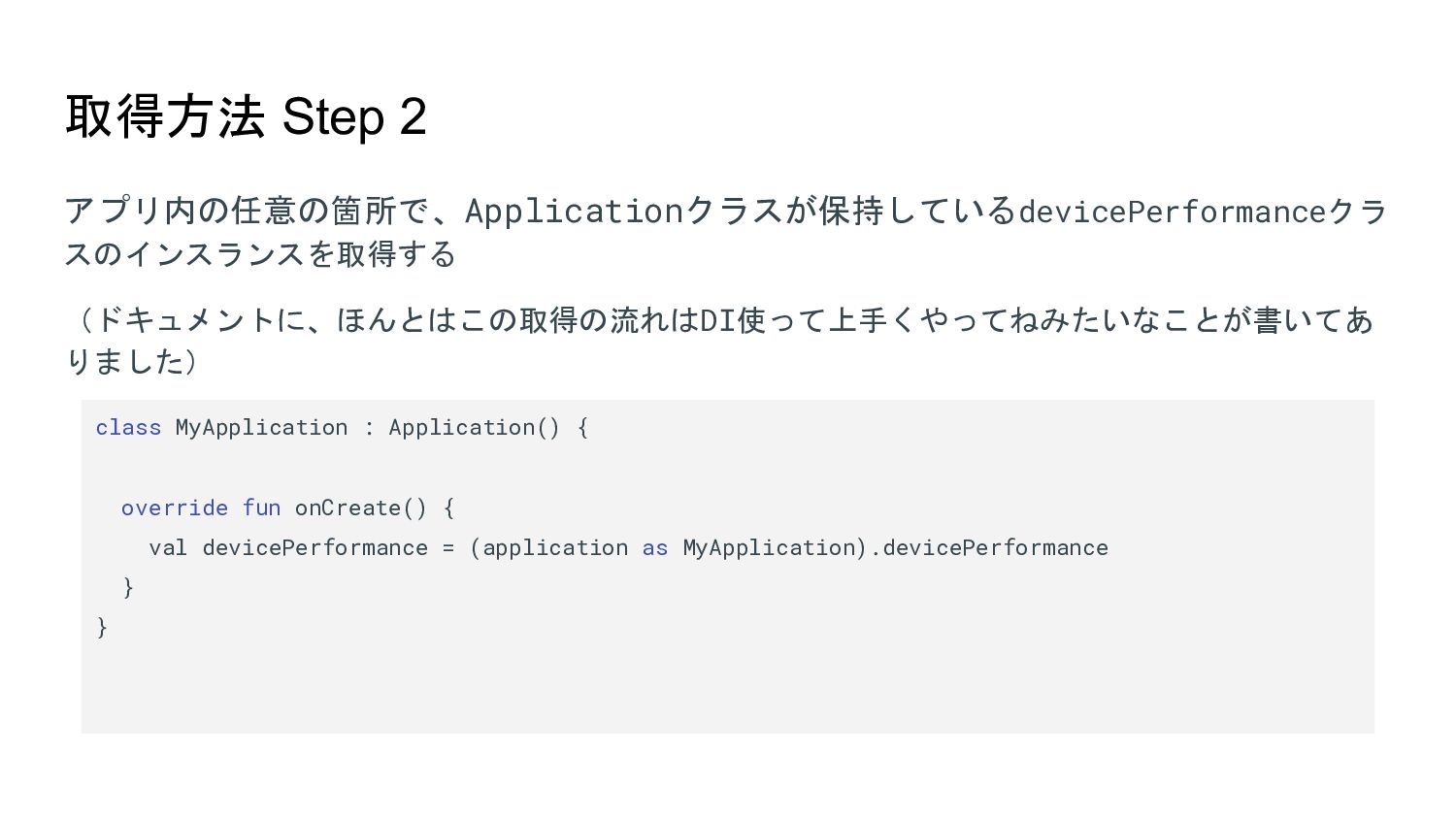Click the slide title "取得方法 Step 2"
1456x819 pixels.
click(x=246, y=117)
